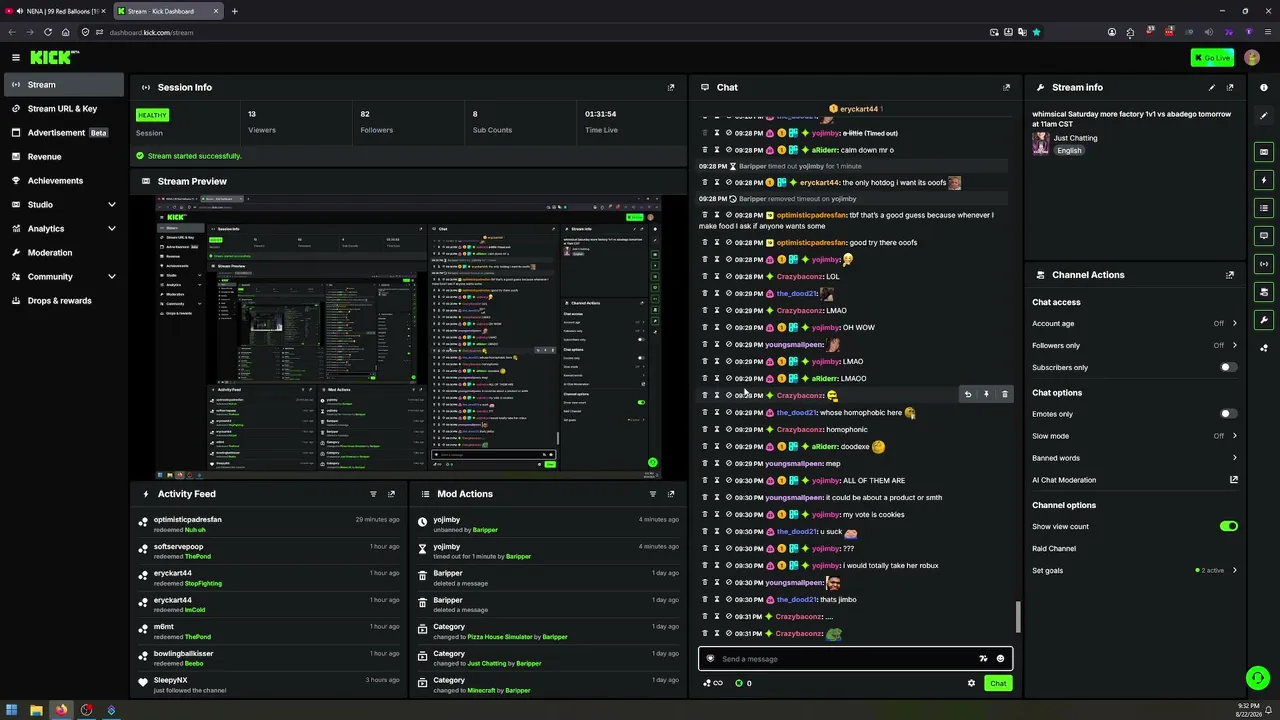Open the user avatar menu
Image resolution: width=1280 pixels, height=720 pixels.
(x=1252, y=58)
